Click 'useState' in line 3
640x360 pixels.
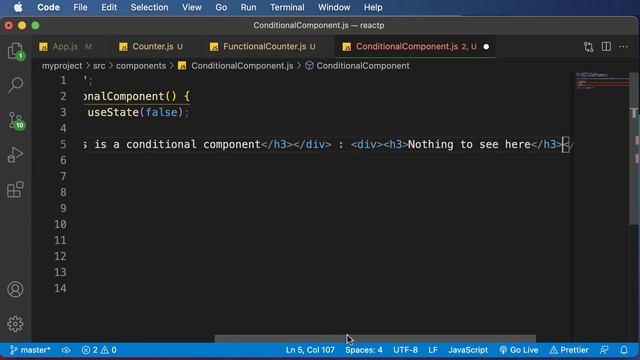point(113,112)
